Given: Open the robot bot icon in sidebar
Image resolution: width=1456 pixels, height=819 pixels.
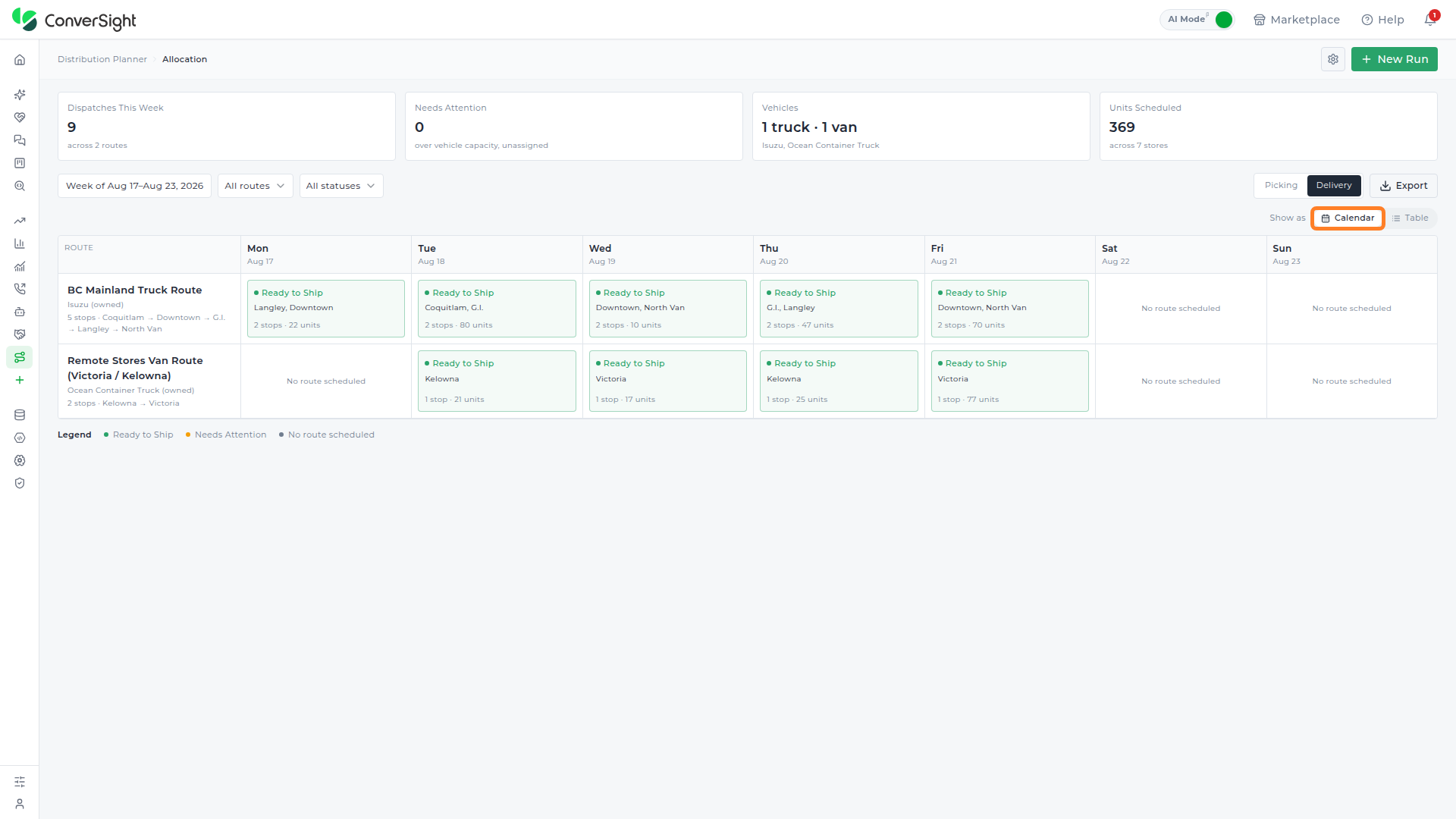Looking at the screenshot, I should [x=20, y=312].
